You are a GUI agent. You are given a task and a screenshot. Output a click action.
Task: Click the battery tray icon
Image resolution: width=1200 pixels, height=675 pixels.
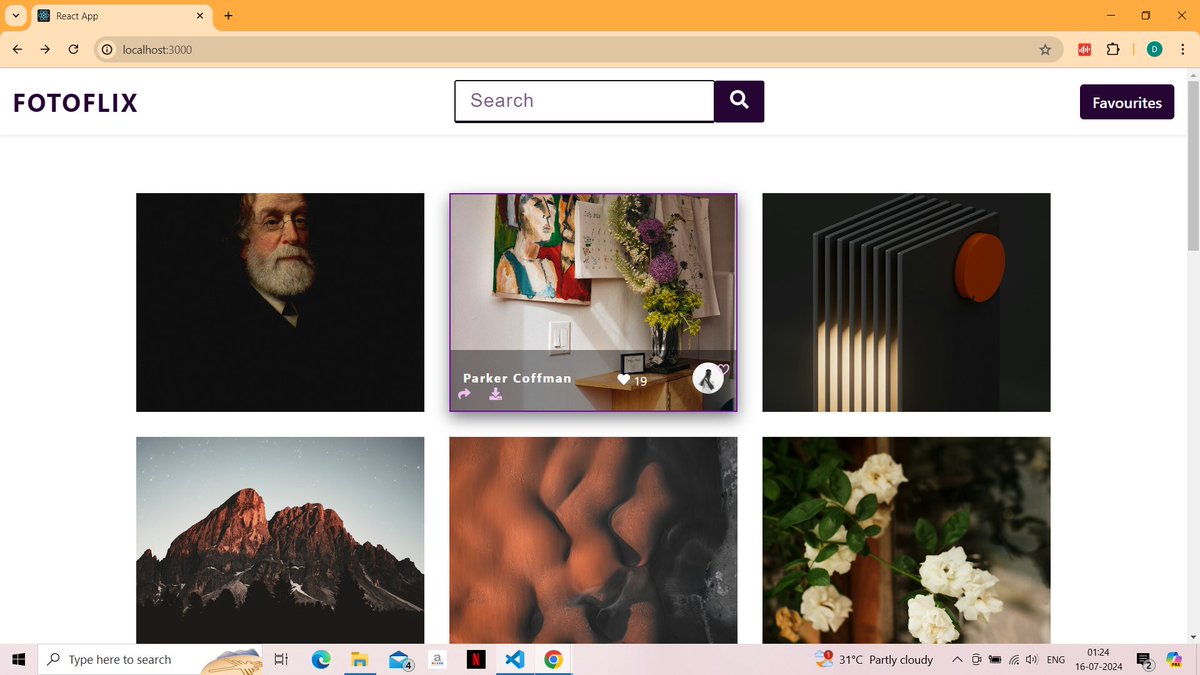[995, 659]
